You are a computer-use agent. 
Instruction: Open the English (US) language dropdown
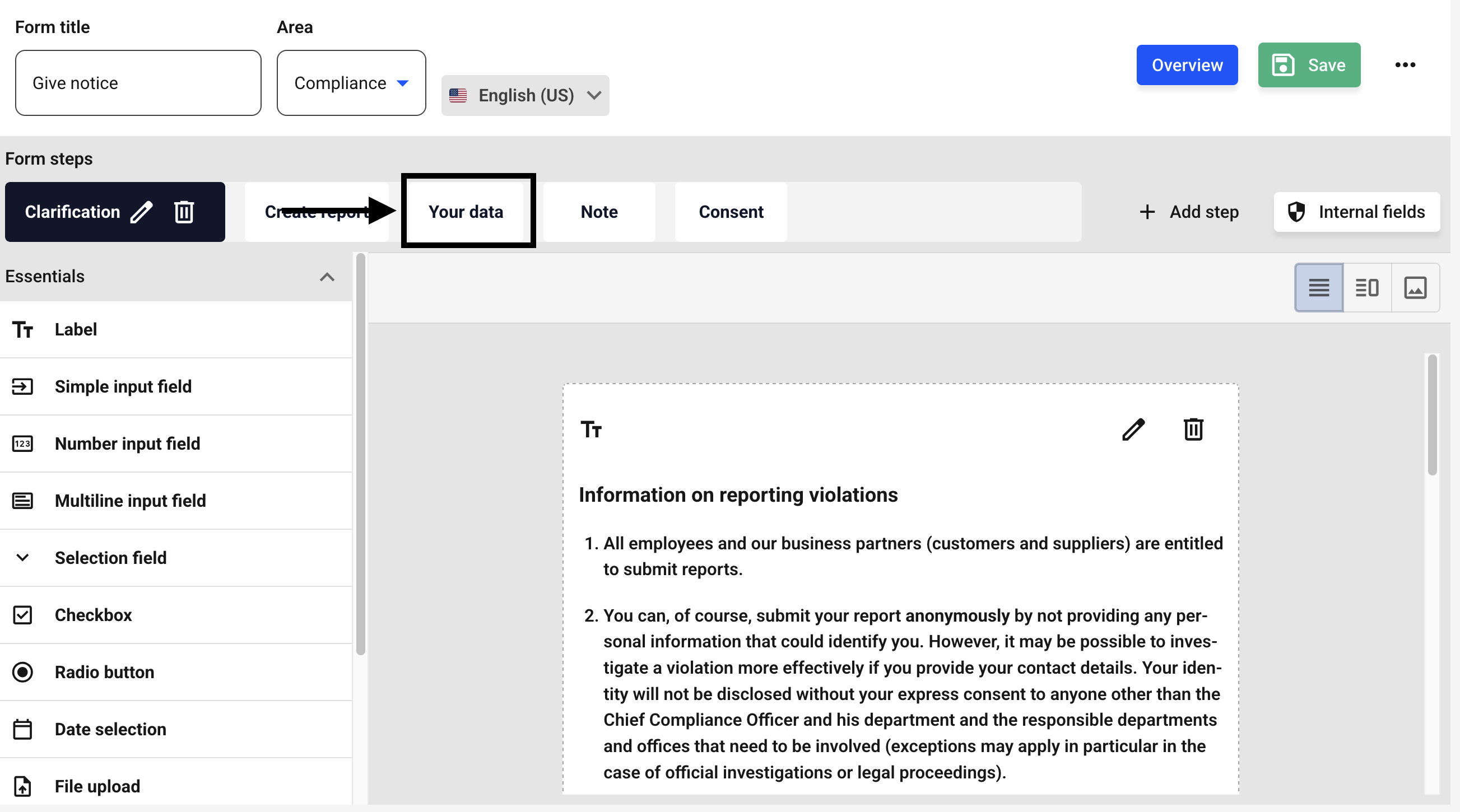coord(525,95)
